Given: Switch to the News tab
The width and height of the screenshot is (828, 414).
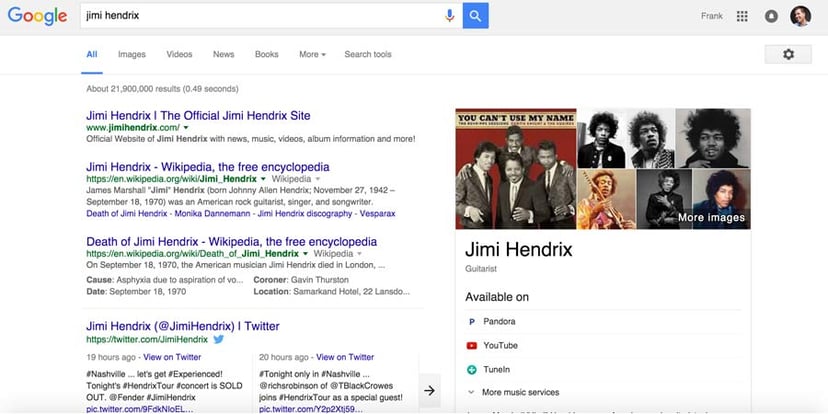Looking at the screenshot, I should [223, 54].
